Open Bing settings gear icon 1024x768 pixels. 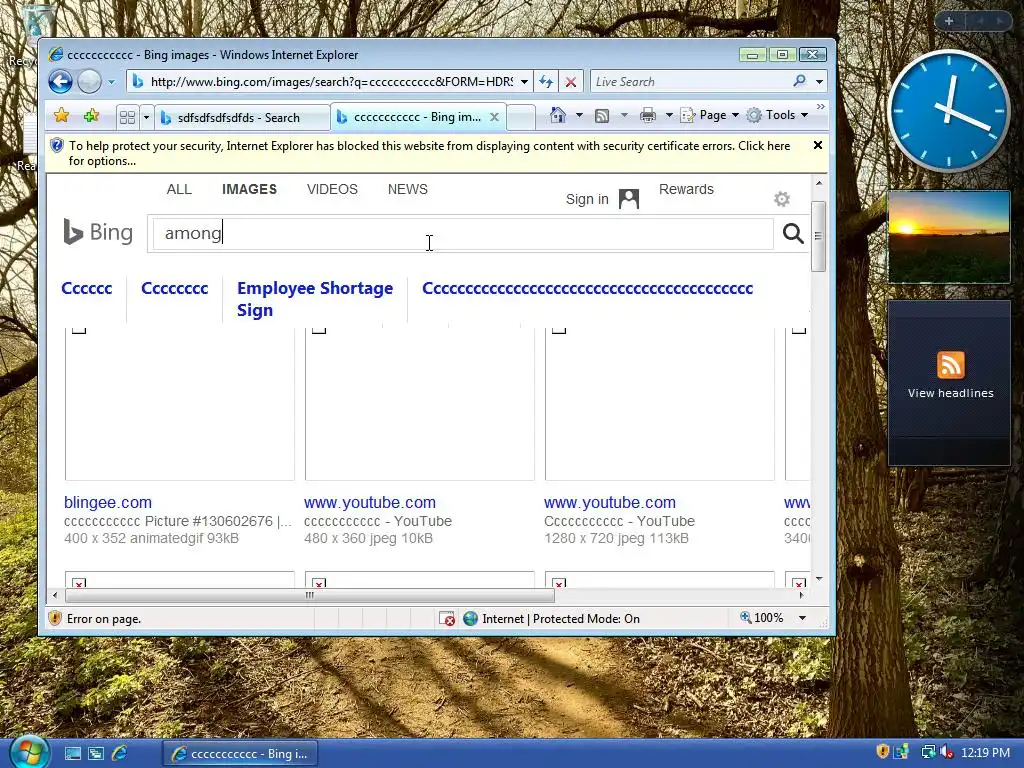[782, 199]
